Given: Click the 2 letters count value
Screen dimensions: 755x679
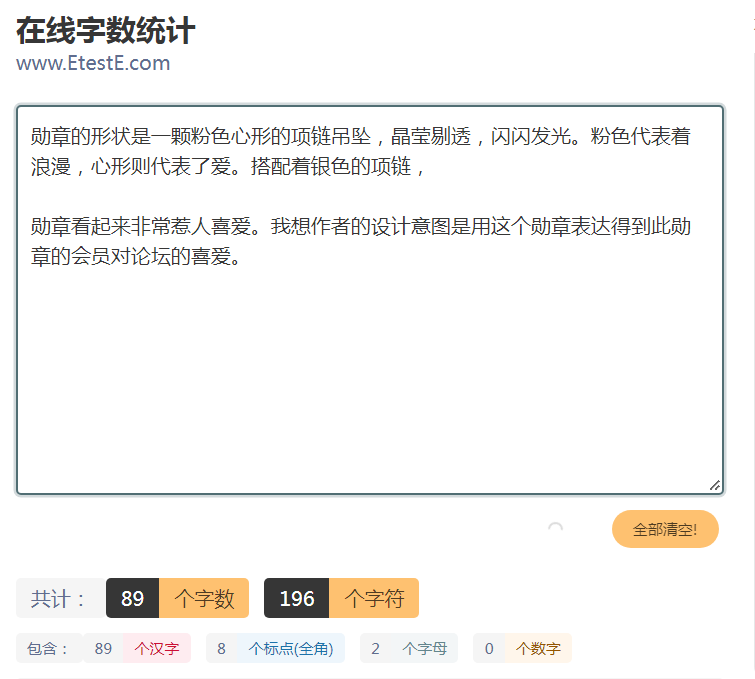Looking at the screenshot, I should 375,648.
